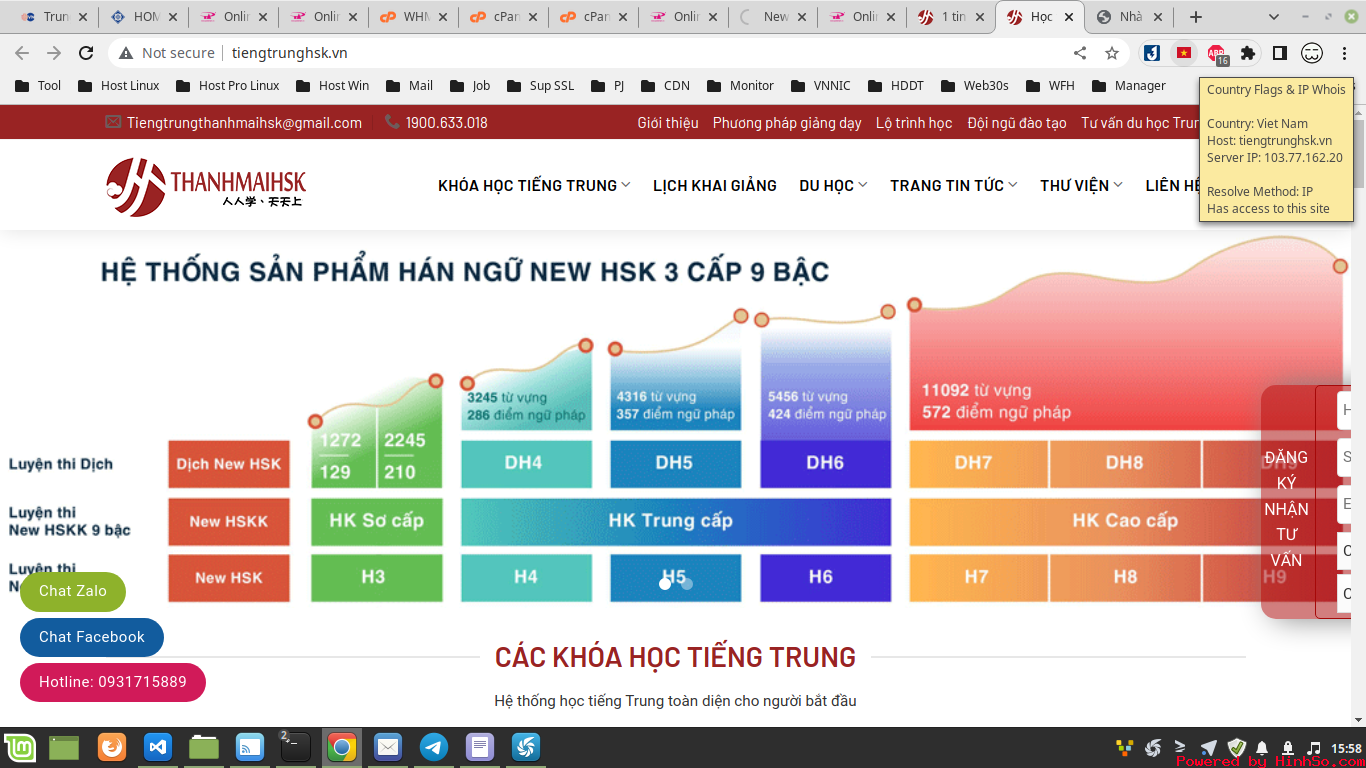Open the text editor taskbar icon
Screen dimensions: 1366x768
[x=480, y=747]
